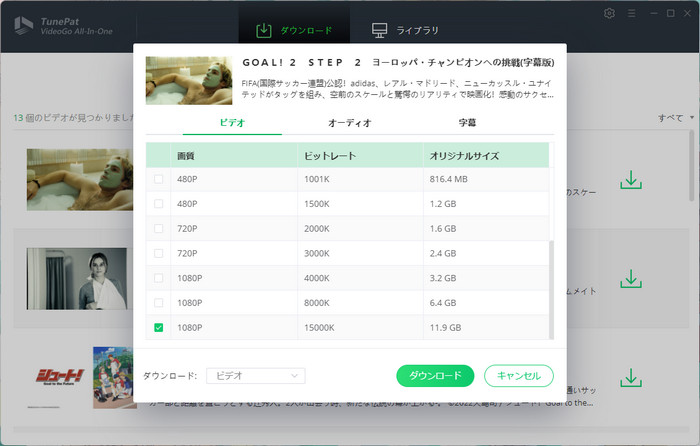The width and height of the screenshot is (700, 446).
Task: Click the green ダウンロード button
Action: (435, 376)
